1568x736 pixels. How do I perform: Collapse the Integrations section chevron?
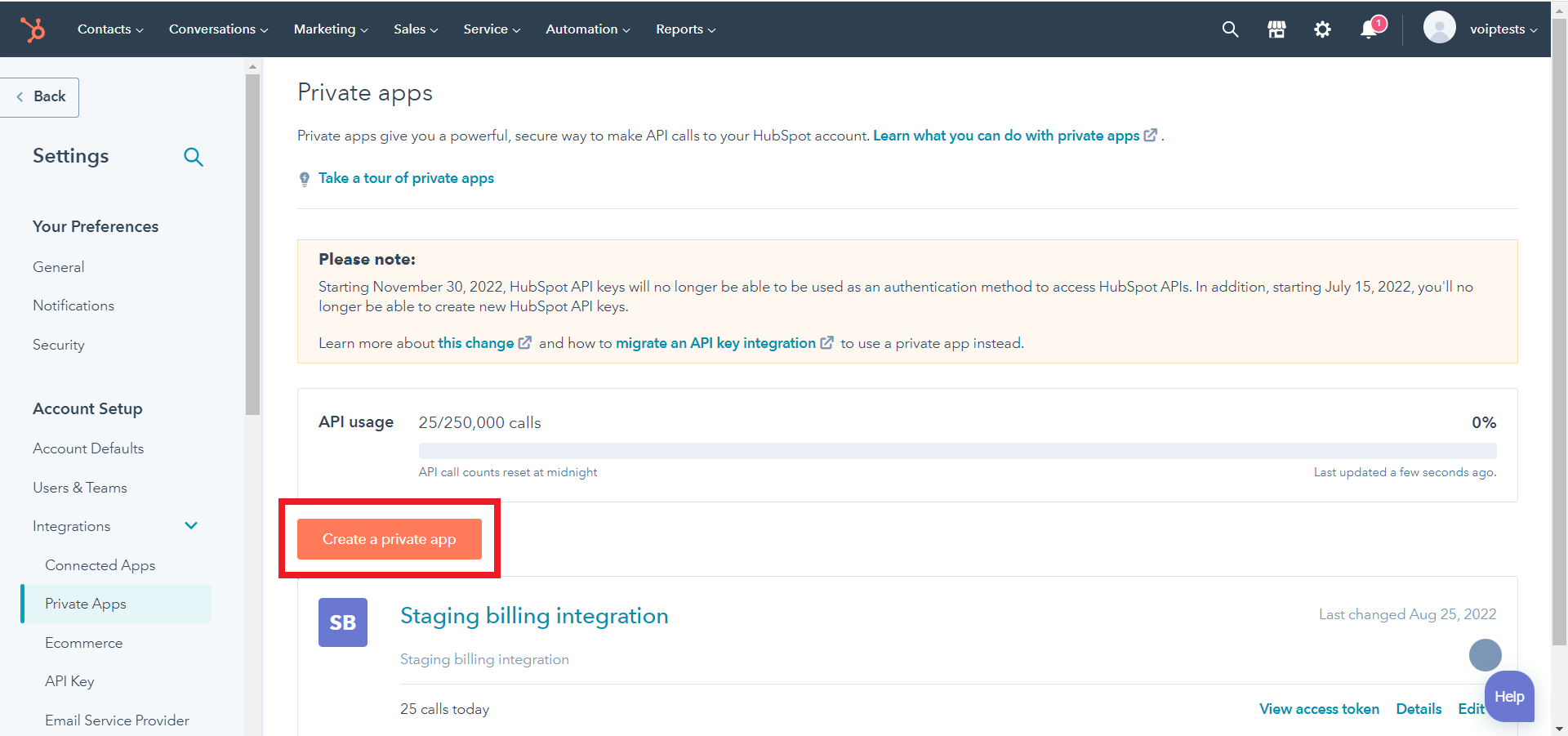pyautogui.click(x=191, y=526)
